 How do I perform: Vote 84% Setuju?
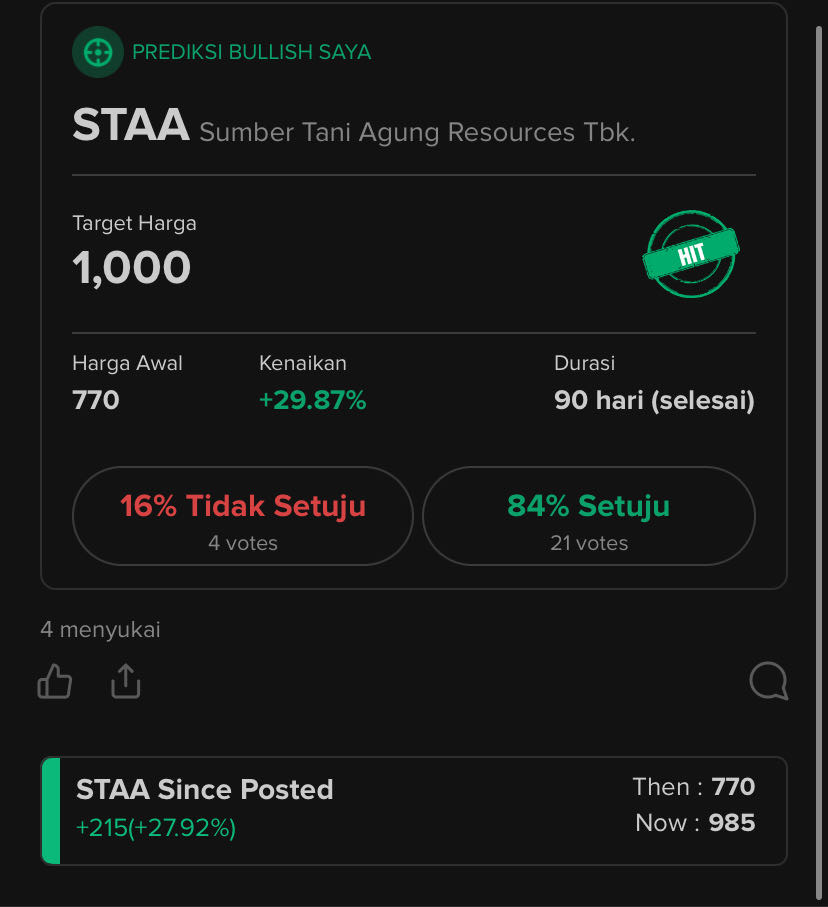589,516
